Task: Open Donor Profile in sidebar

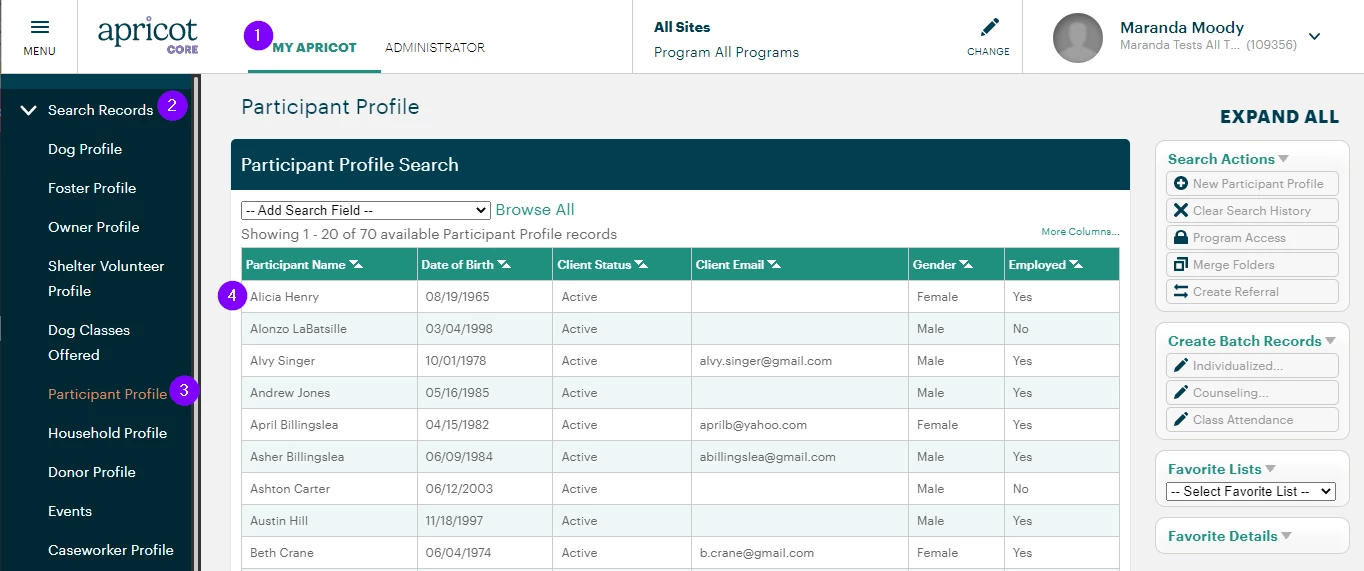Action: click(92, 472)
